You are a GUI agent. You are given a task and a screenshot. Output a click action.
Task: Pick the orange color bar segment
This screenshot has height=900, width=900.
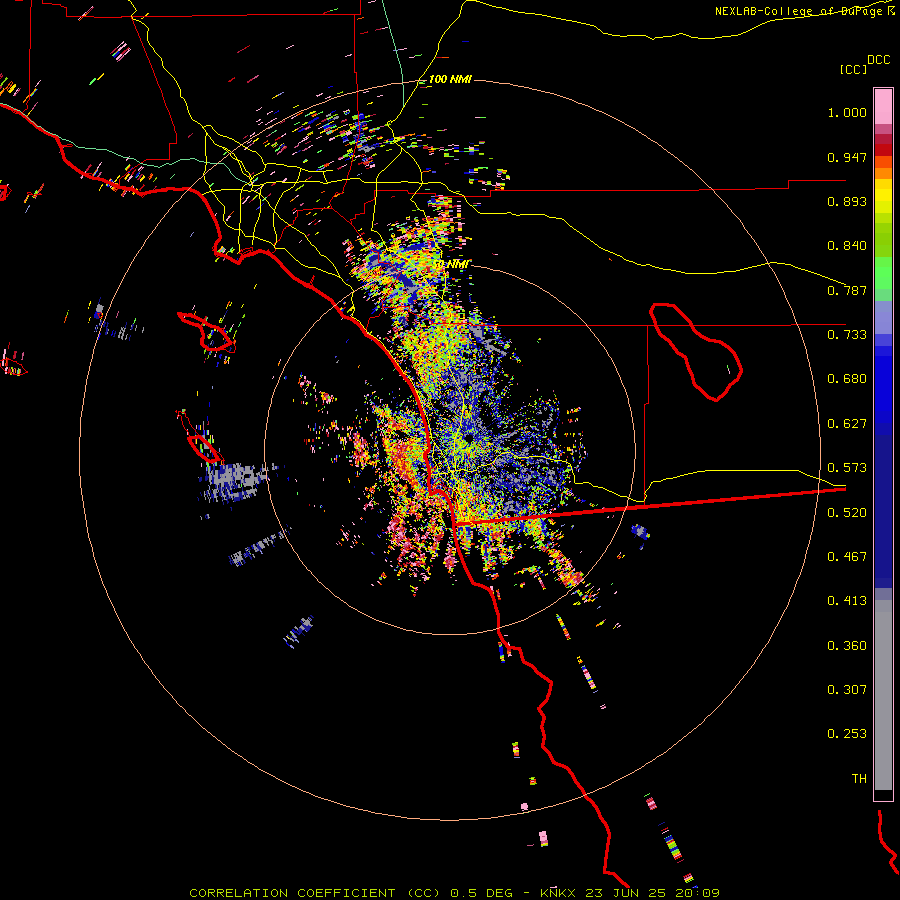click(x=883, y=173)
